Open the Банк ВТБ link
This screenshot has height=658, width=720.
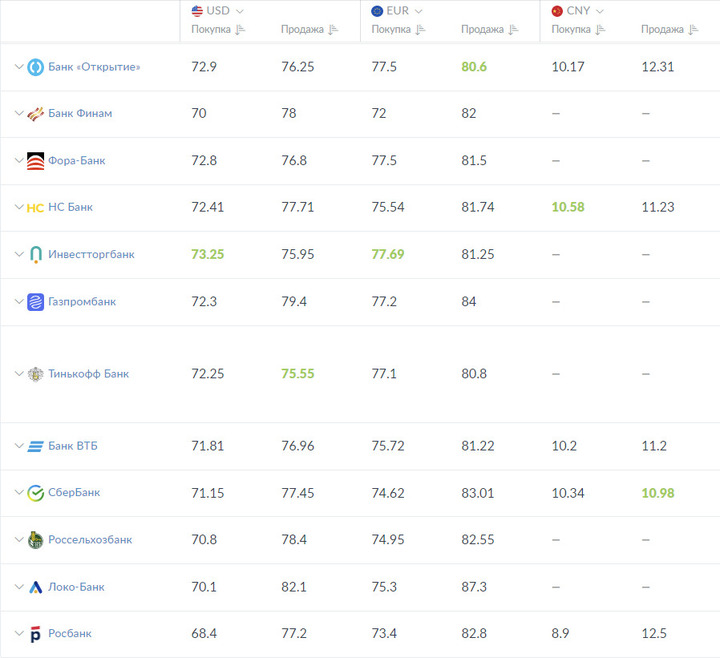coord(73,446)
